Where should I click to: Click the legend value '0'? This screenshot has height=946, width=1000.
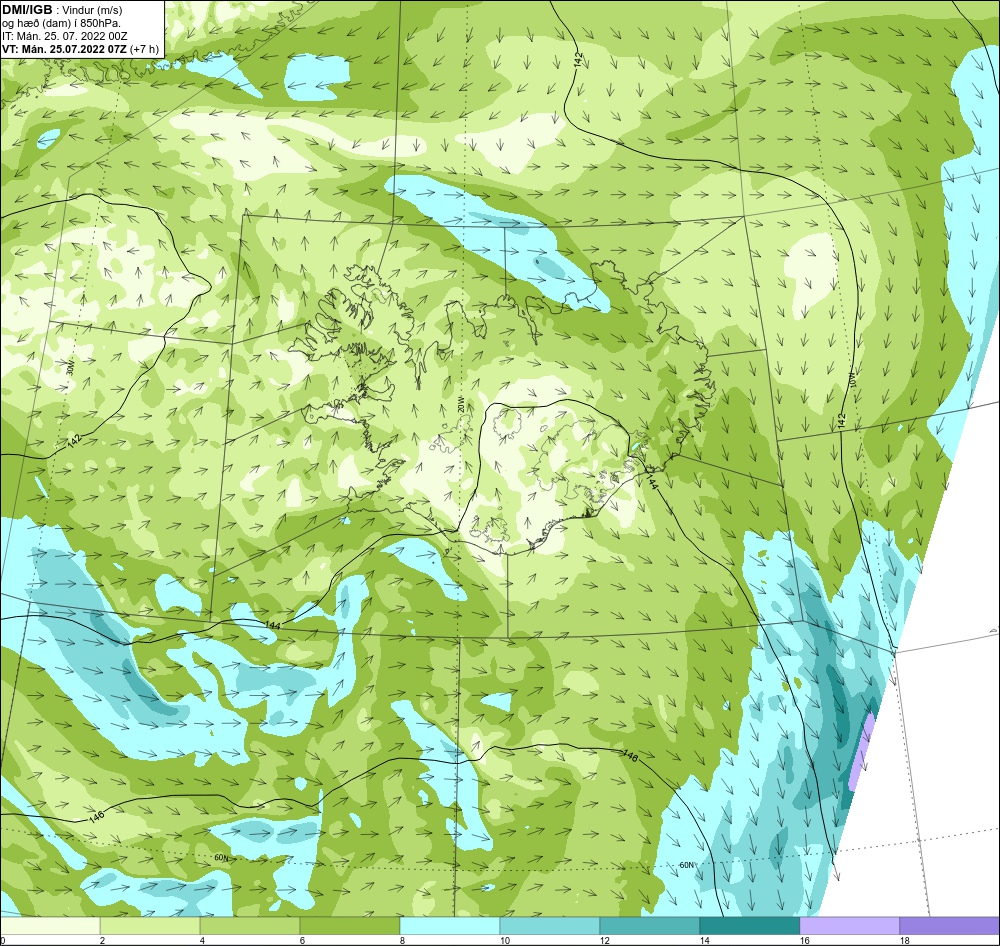(x=3, y=940)
